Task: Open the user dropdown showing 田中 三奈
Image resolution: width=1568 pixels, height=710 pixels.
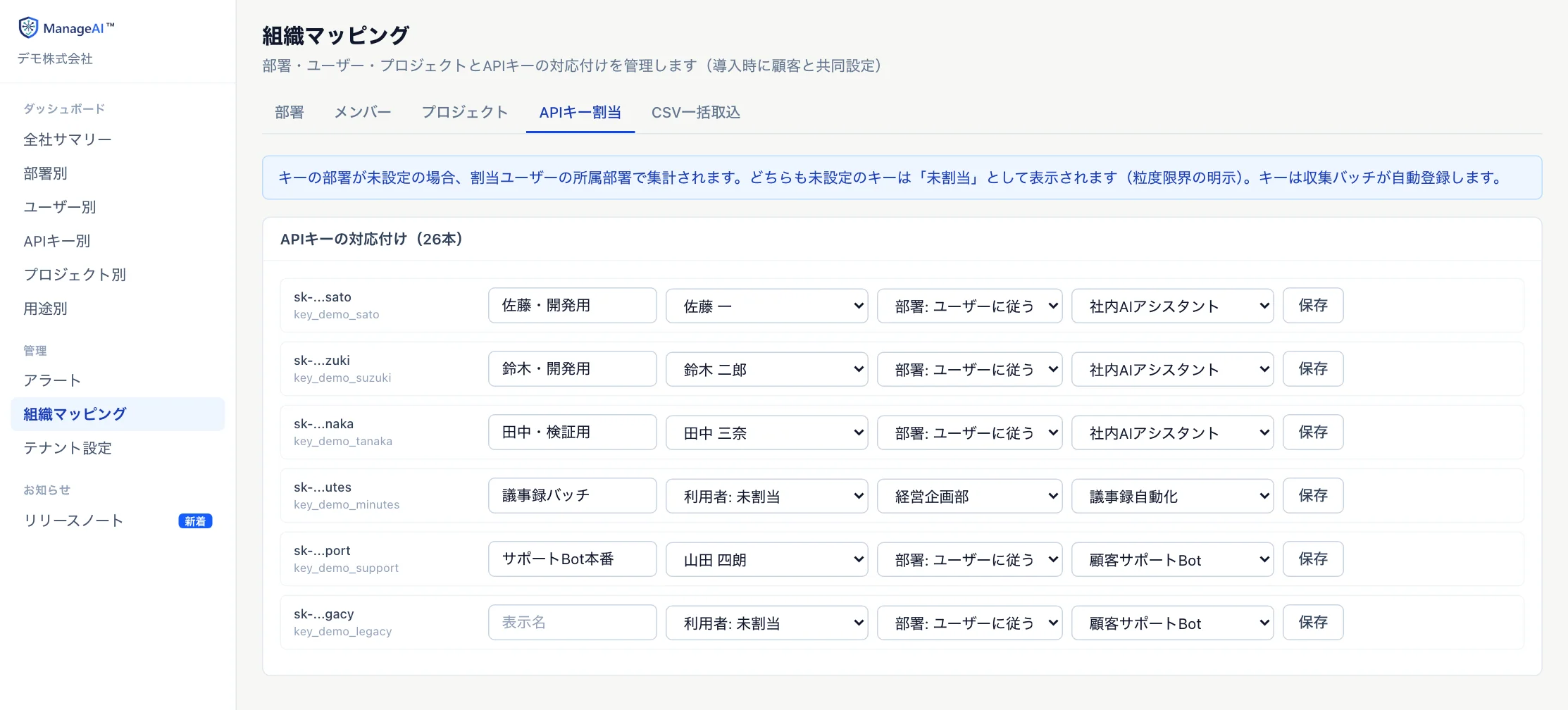Action: click(x=767, y=432)
